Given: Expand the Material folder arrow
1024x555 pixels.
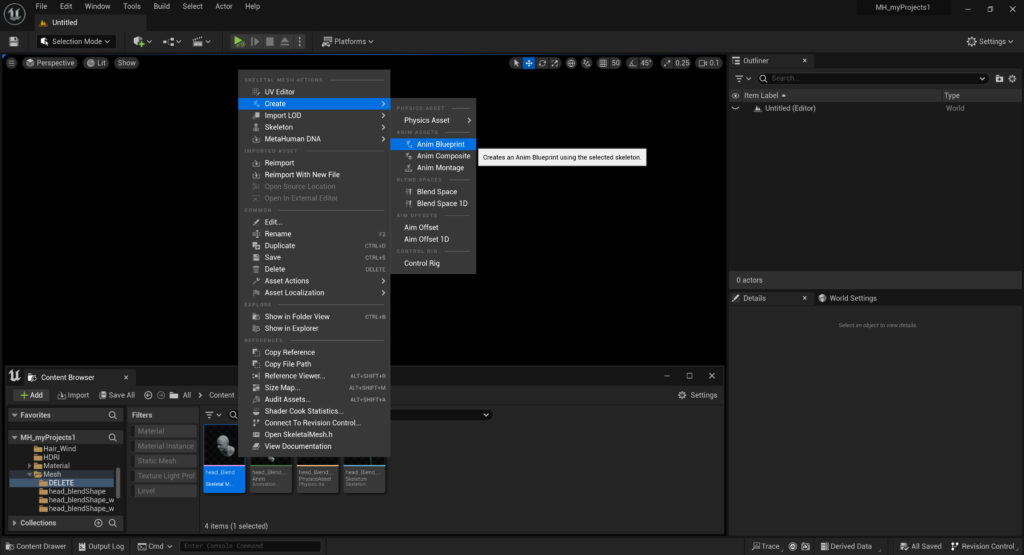Looking at the screenshot, I should point(29,466).
